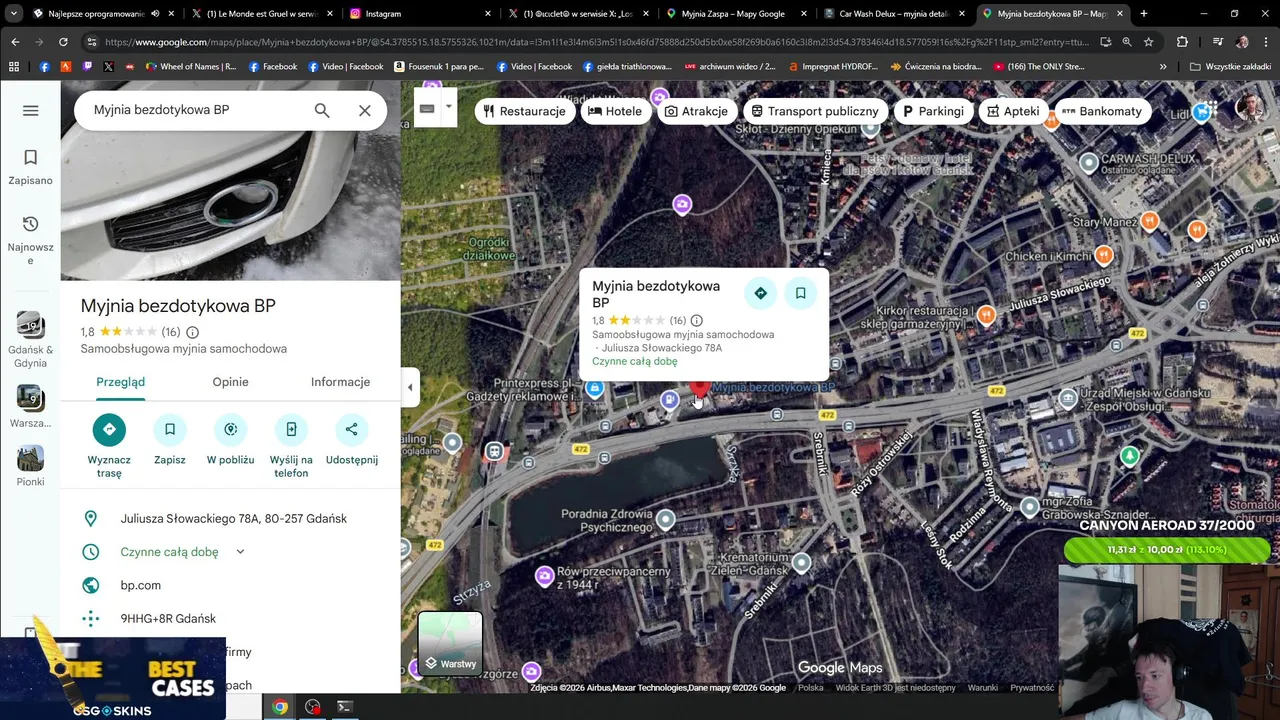Filter map by Restauracje

click(x=523, y=111)
